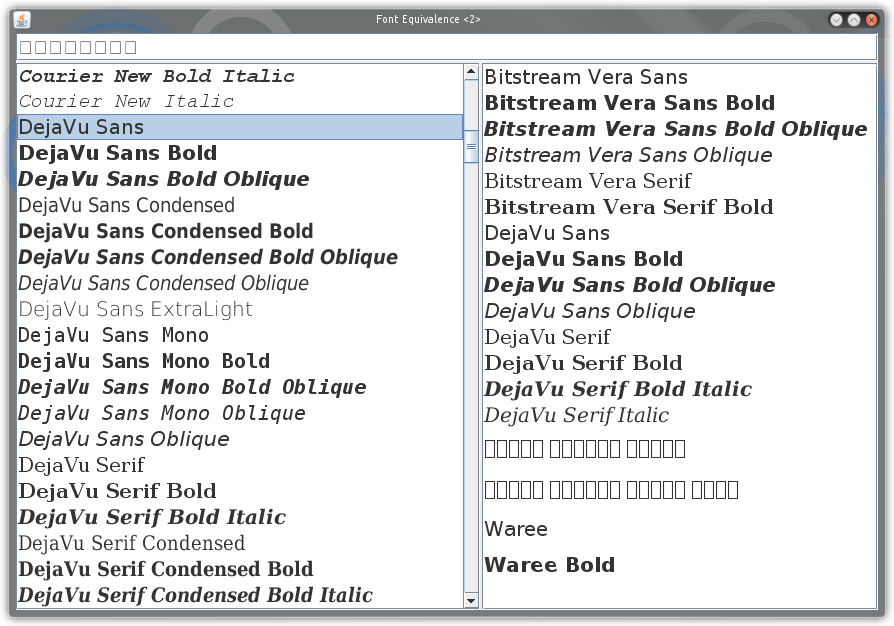Choose Bitstream Vera Sans Bold in the right list
Image resolution: width=894 pixels, height=626 pixels.
tap(679, 103)
